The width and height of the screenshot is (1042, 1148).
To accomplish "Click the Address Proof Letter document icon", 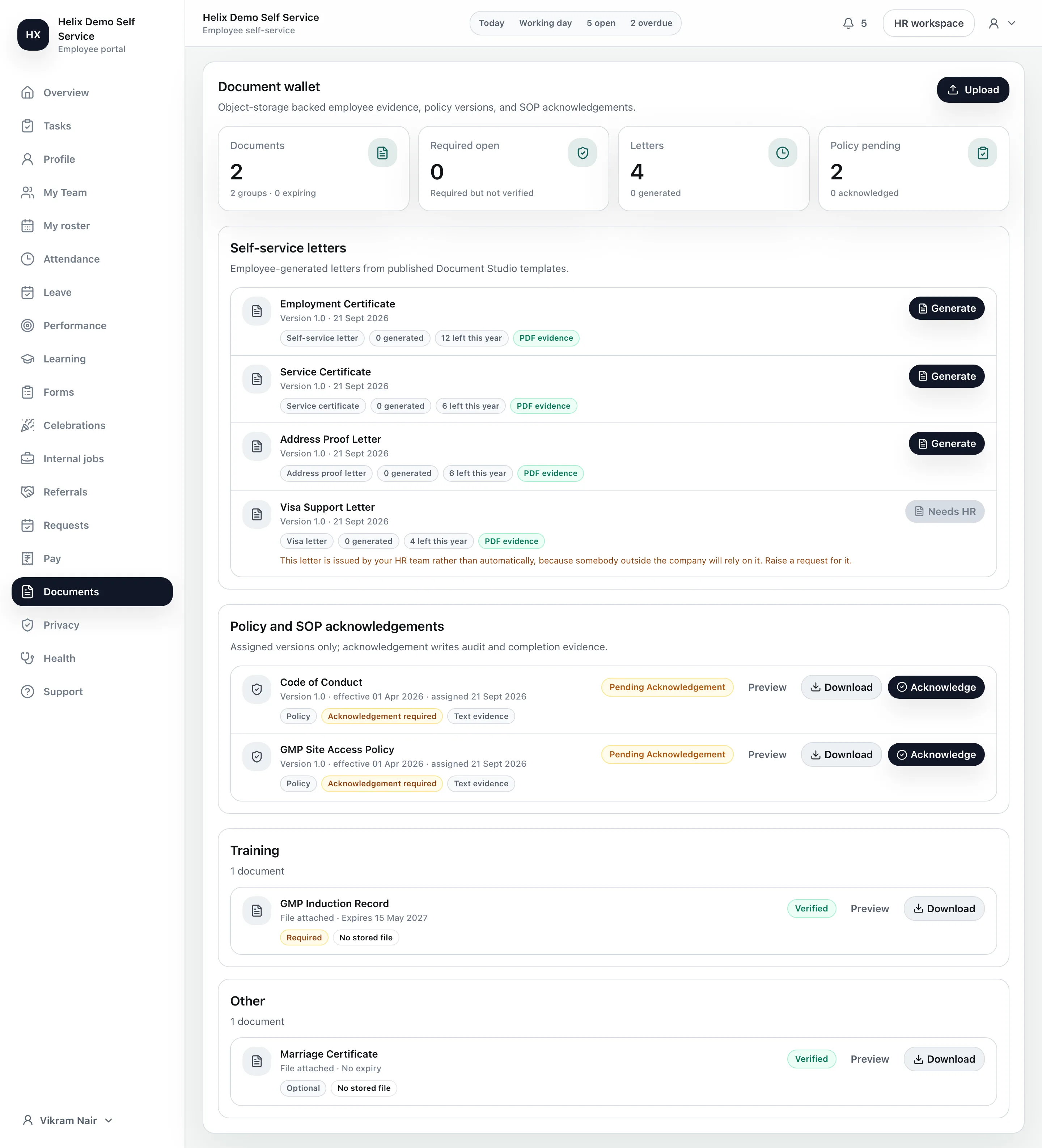I will point(257,446).
